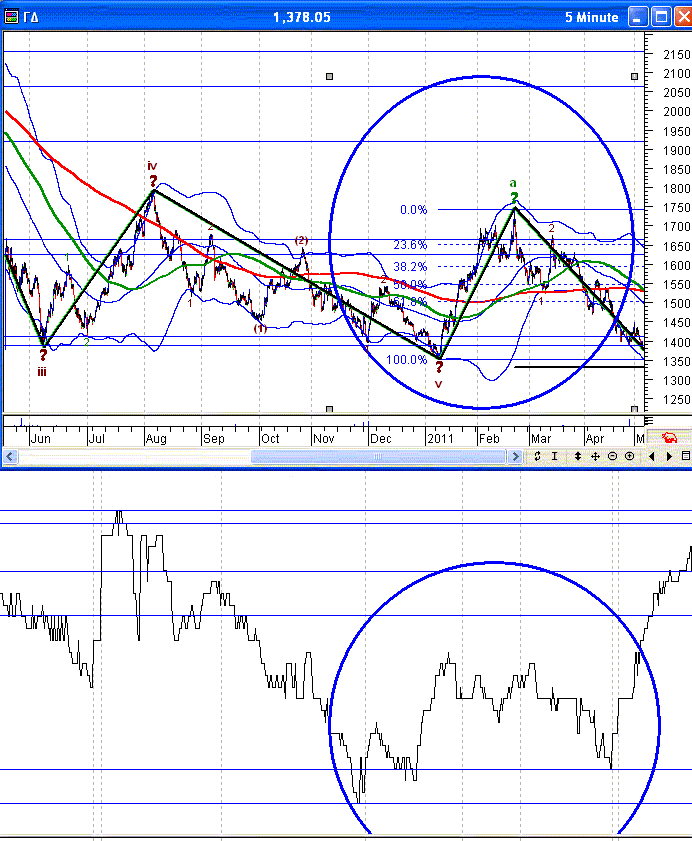Click the 1,378.05 price in title bar
The image size is (692, 841).
(302, 17)
